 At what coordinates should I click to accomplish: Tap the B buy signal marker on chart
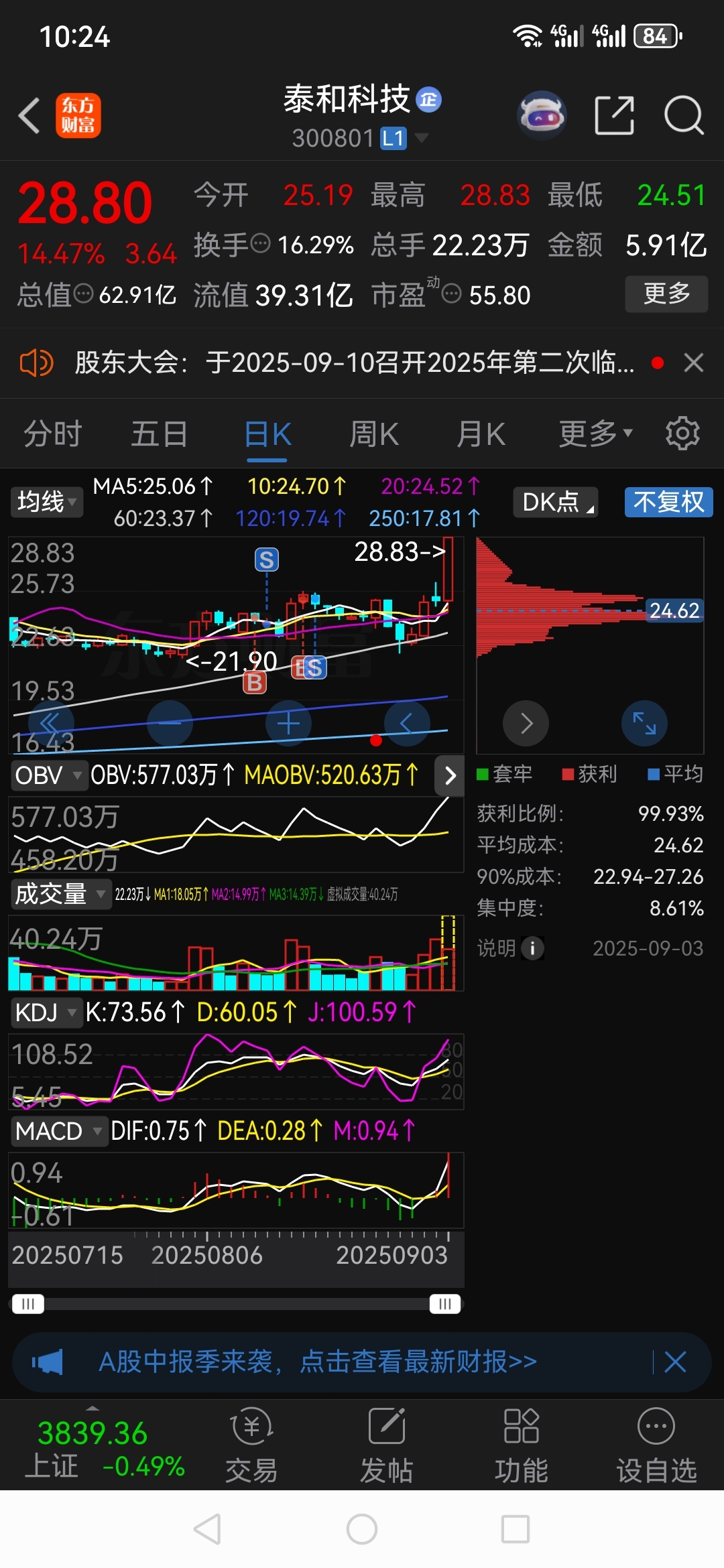(254, 682)
